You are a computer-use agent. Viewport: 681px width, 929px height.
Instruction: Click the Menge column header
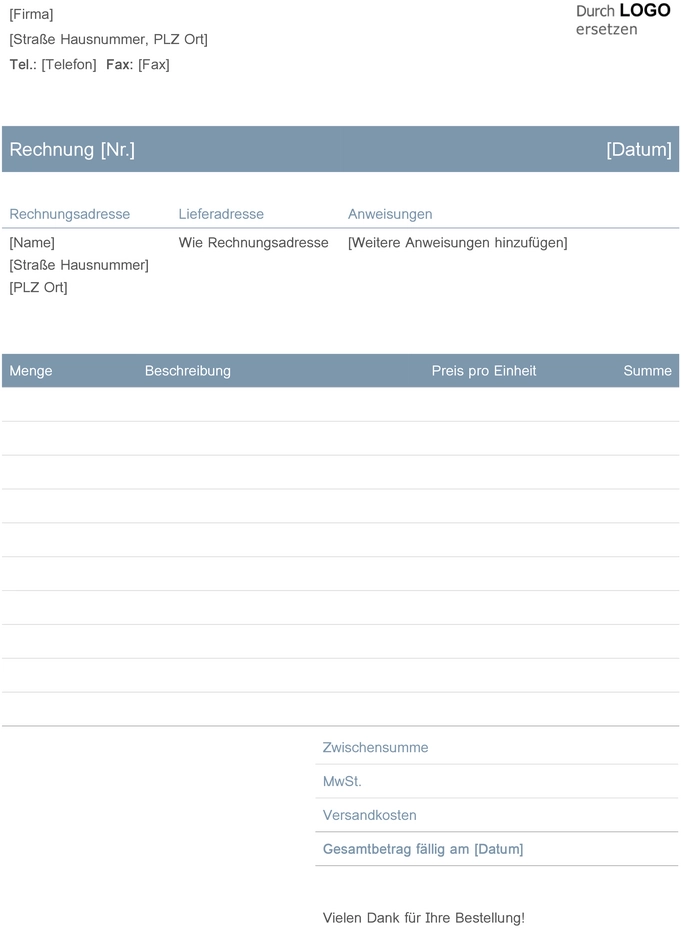click(31, 371)
